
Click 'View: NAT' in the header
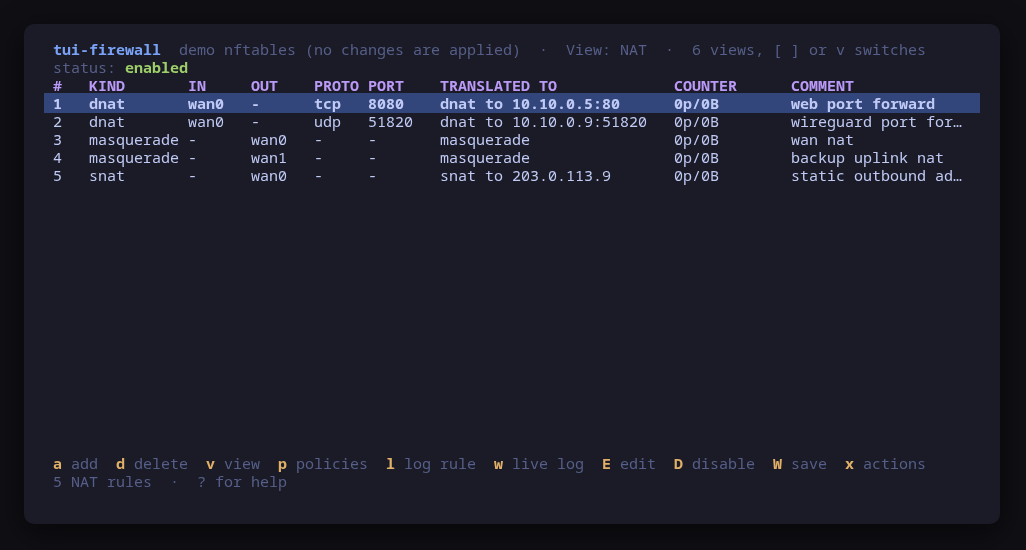click(x=606, y=50)
